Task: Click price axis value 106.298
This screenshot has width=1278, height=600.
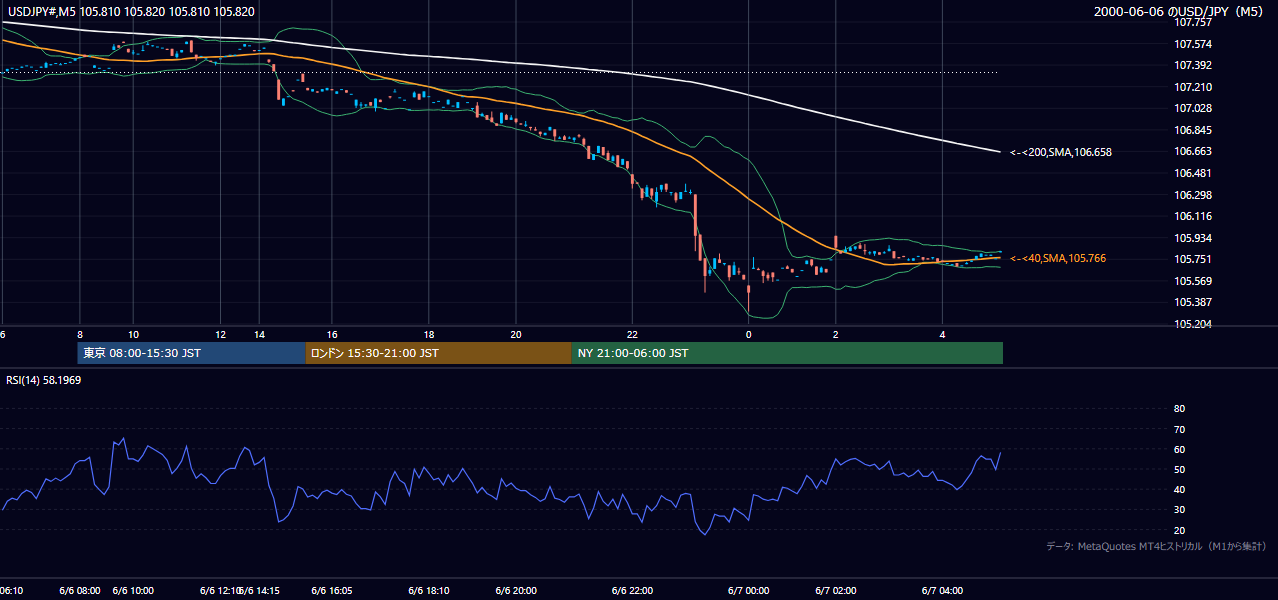Action: (1192, 194)
